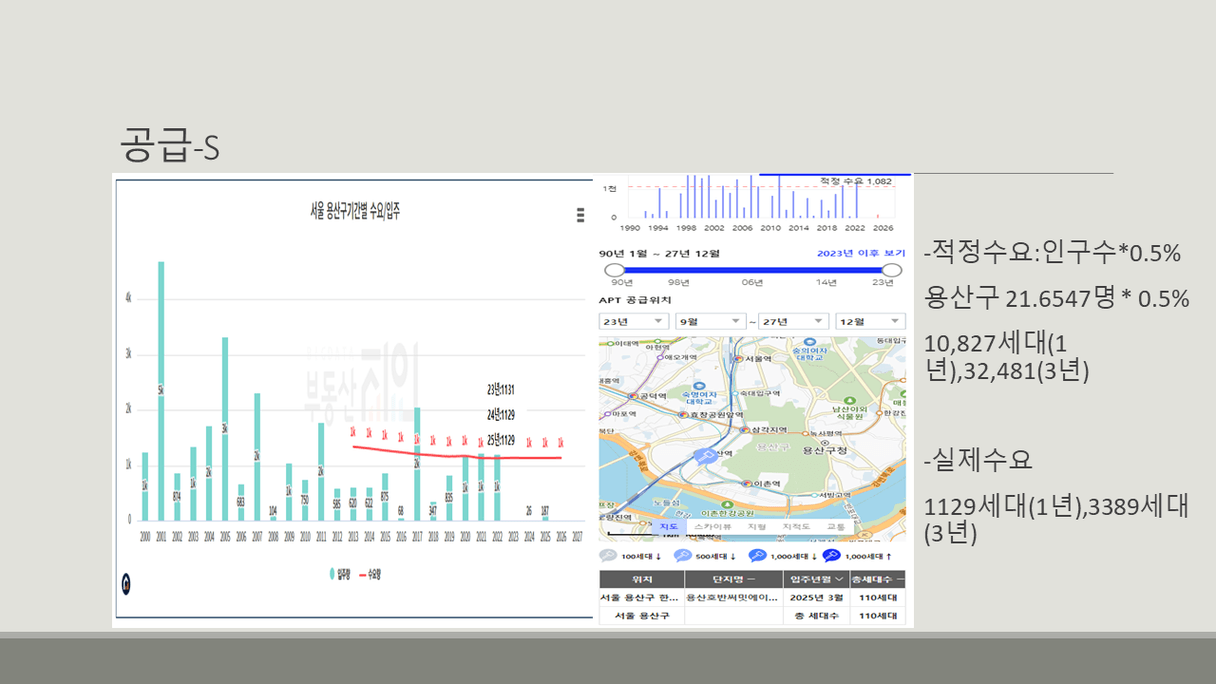The width and height of the screenshot is (1216, 684).
Task: Click the -실제수요 text on the slide
Action: pos(978,461)
